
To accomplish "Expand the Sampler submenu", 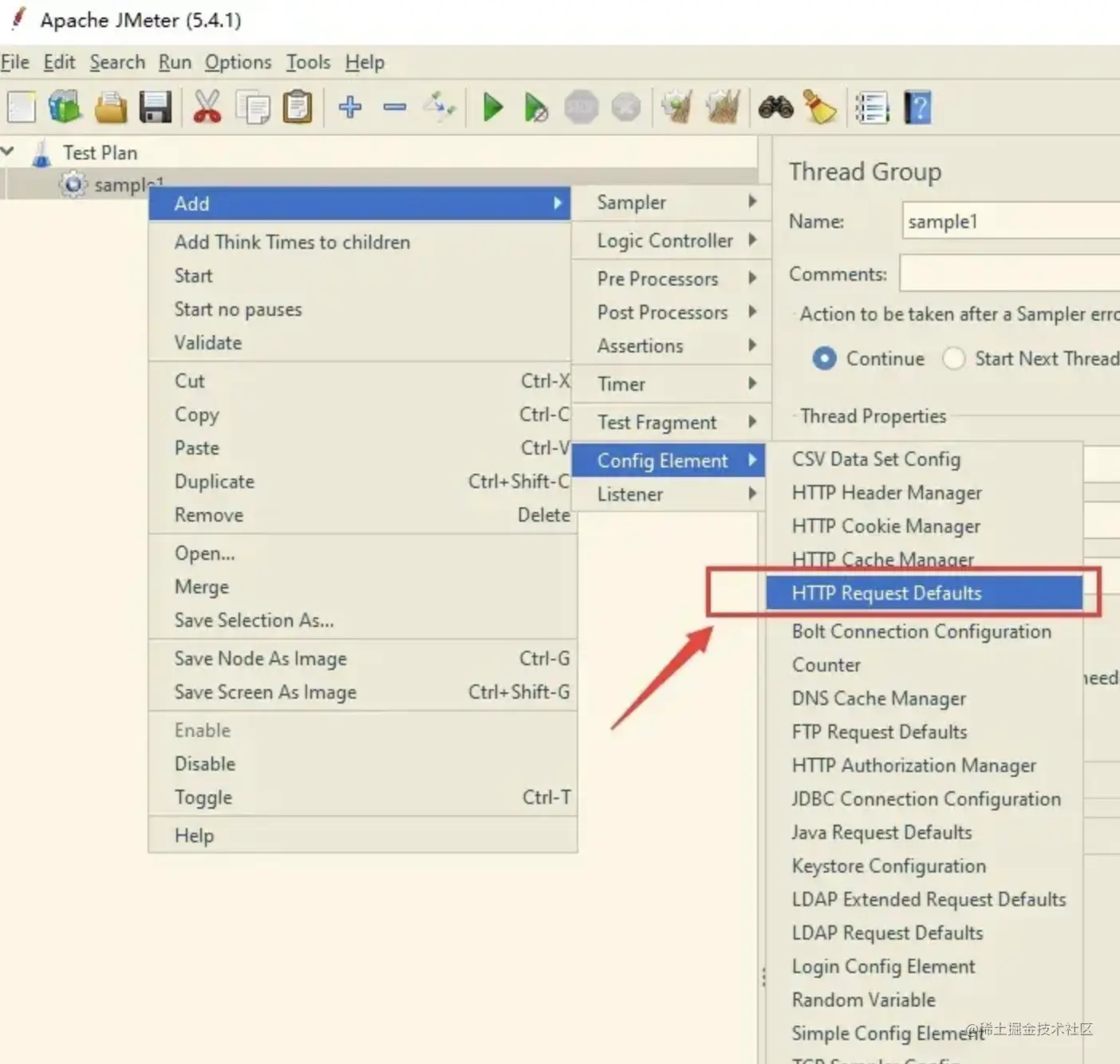I will click(672, 202).
